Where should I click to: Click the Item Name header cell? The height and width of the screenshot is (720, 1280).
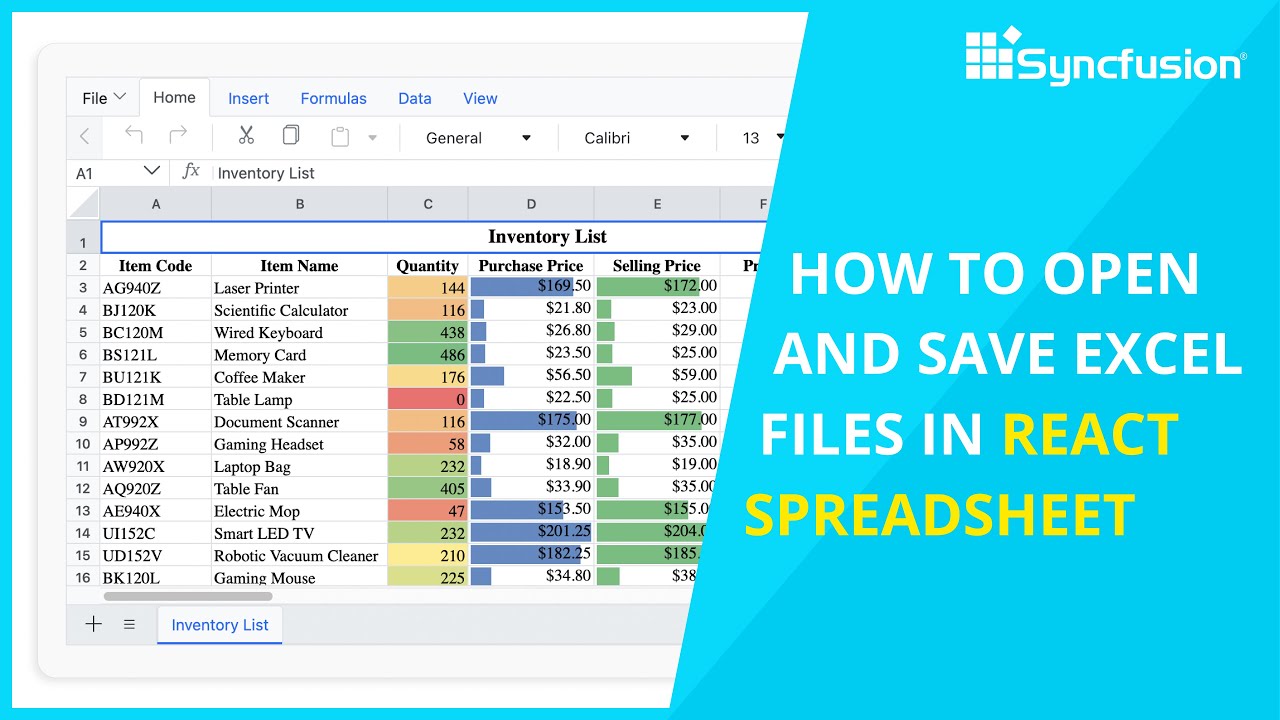tap(300, 266)
